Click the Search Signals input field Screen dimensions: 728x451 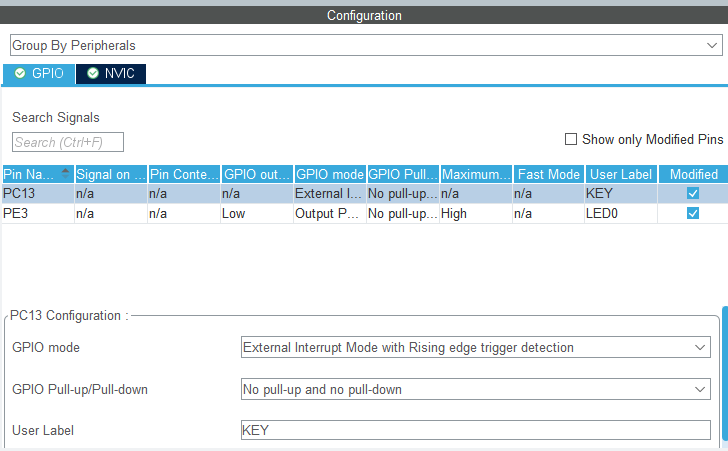click(x=68, y=142)
